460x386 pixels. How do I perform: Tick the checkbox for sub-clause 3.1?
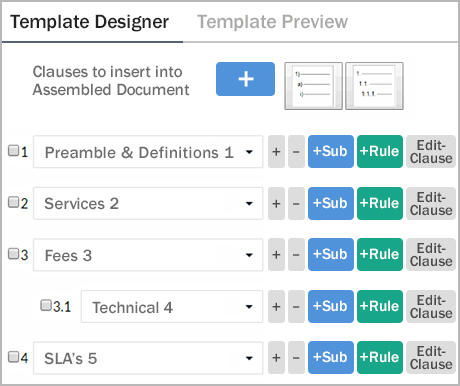click(46, 305)
